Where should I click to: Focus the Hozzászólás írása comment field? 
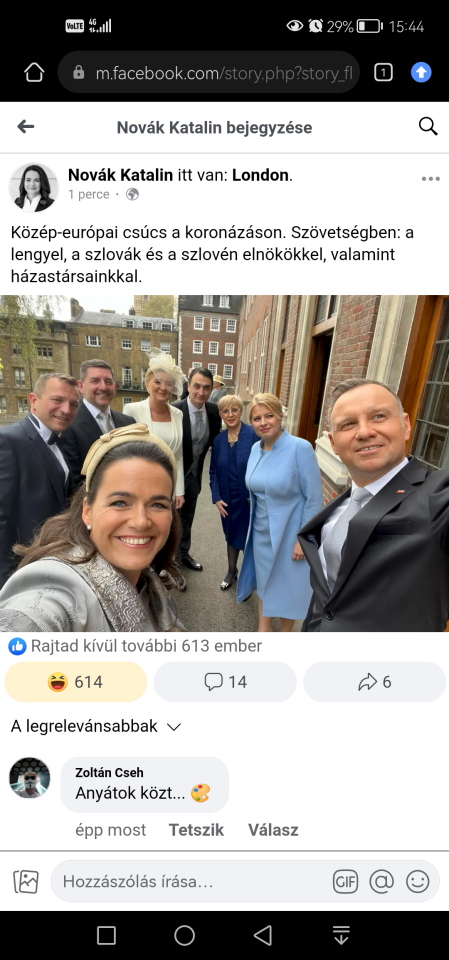click(x=192, y=882)
